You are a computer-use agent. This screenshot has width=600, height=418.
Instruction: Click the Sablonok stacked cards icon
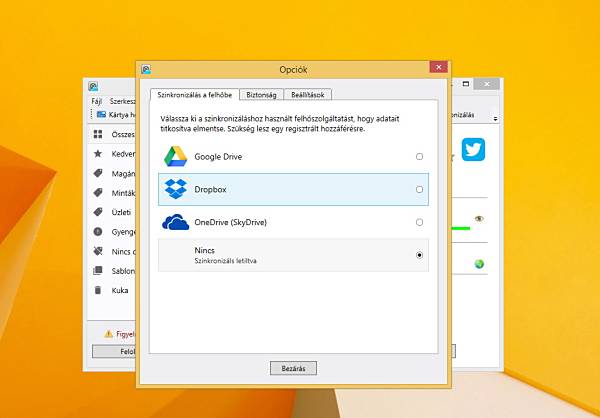(x=98, y=271)
